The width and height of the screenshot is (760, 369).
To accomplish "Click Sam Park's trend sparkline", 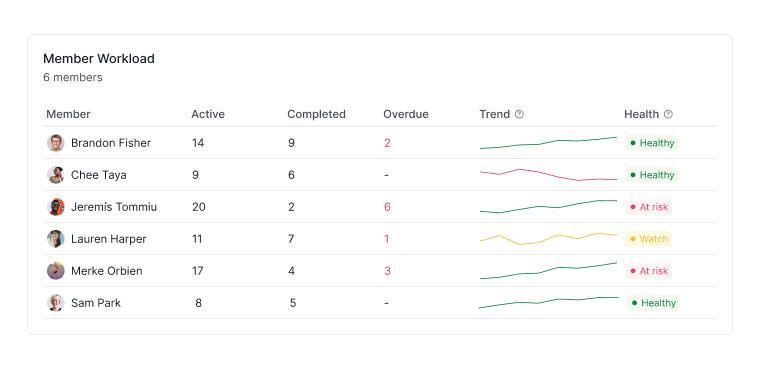I will click(548, 302).
